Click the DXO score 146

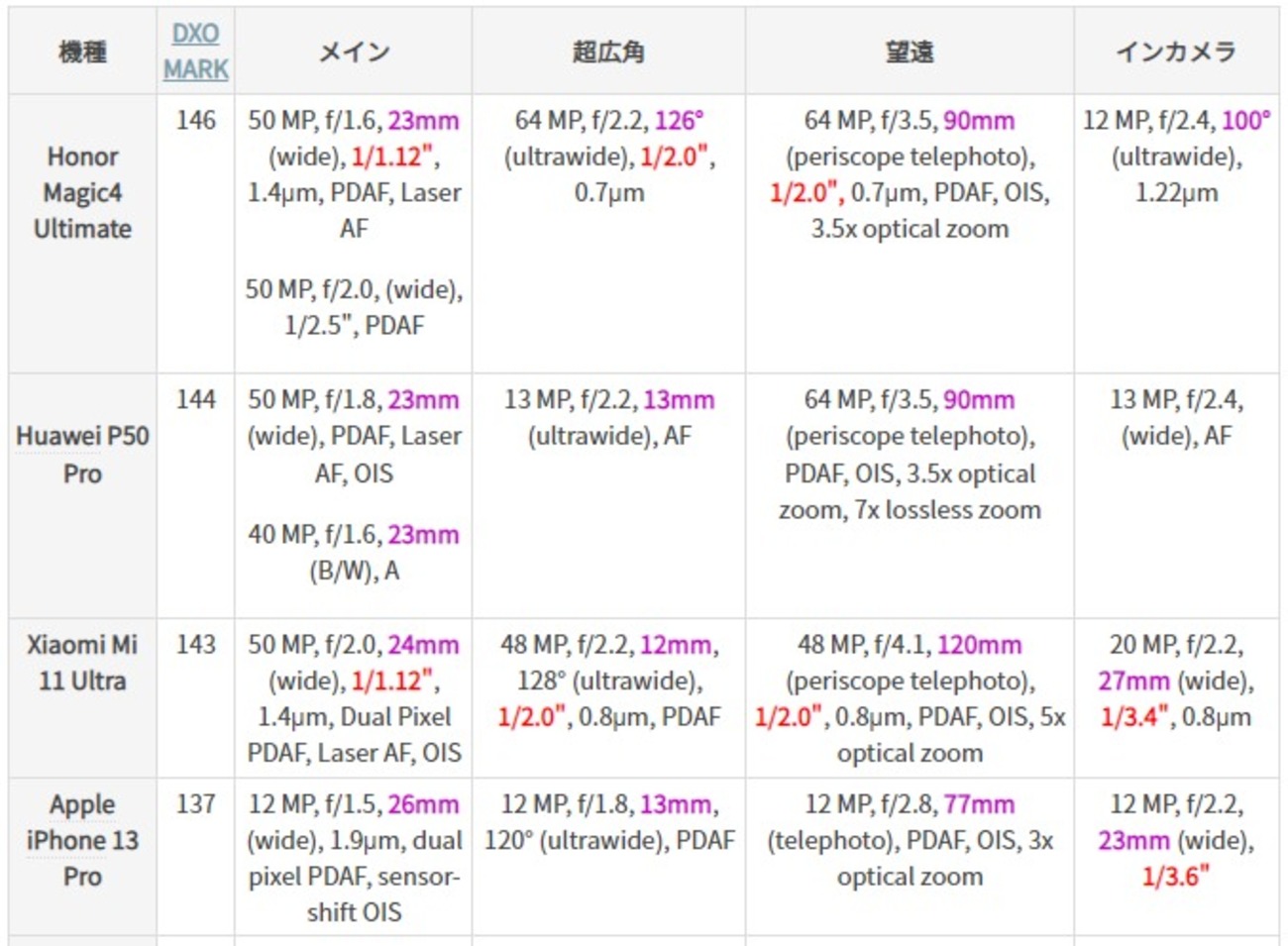click(x=195, y=120)
